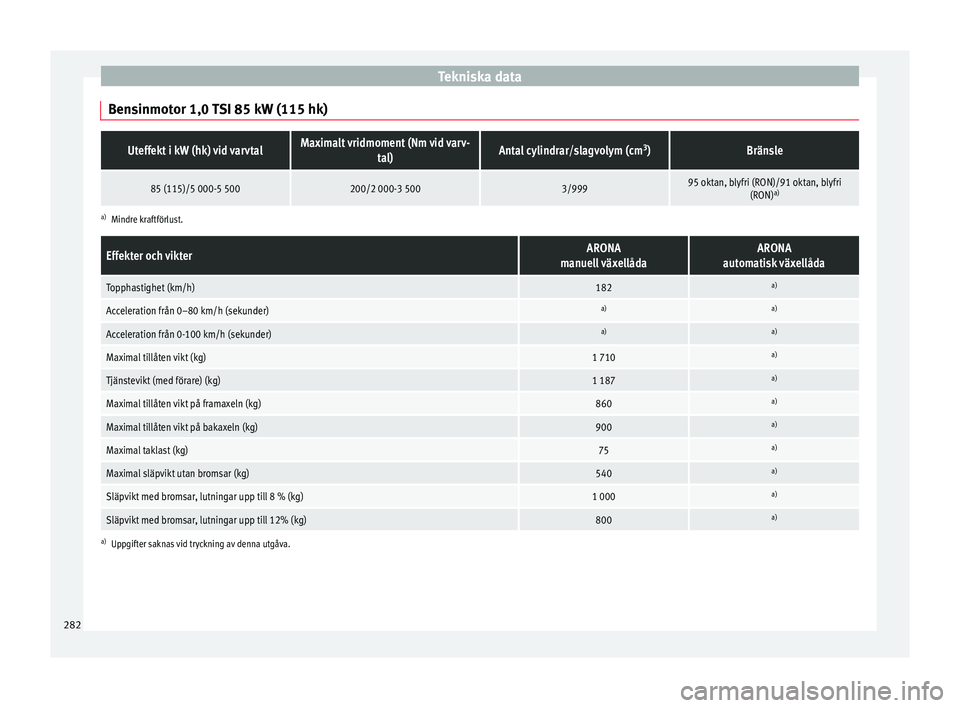Select the max weight value '1 710'
960x708 pixels.
click(x=604, y=357)
